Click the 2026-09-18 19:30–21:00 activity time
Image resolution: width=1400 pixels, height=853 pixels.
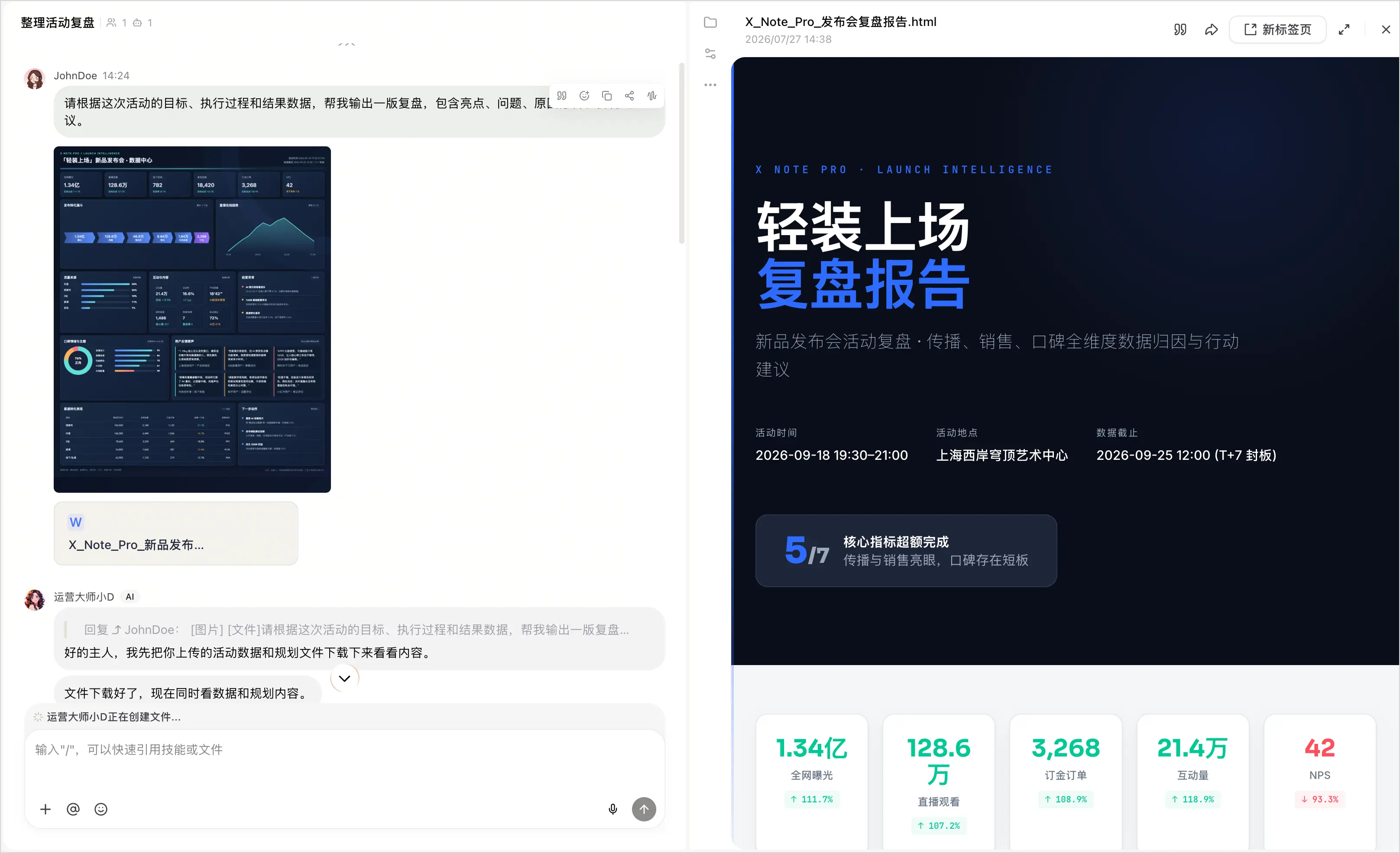click(832, 456)
